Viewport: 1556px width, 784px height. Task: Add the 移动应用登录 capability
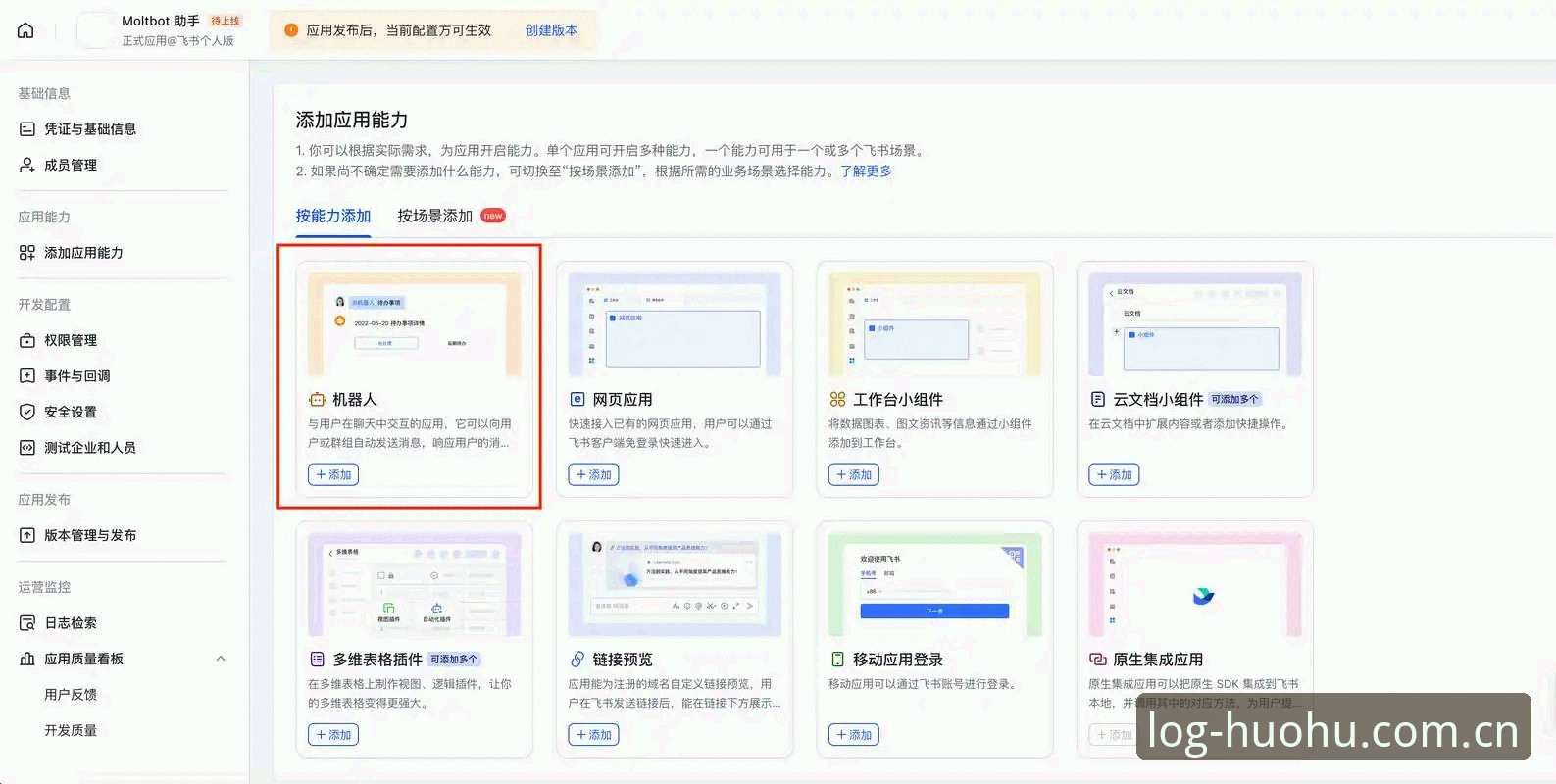(854, 735)
